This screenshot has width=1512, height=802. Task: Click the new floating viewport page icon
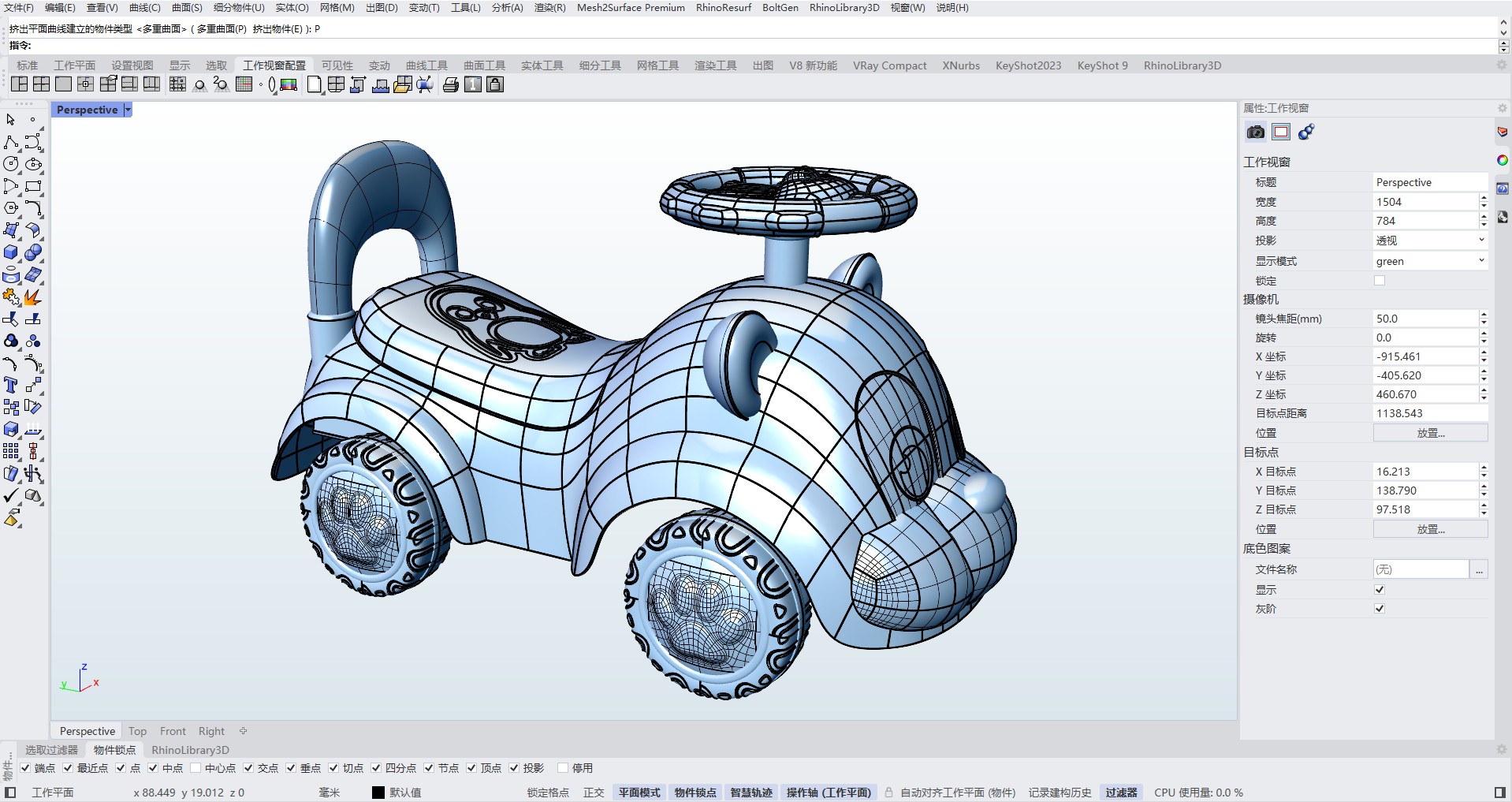[314, 84]
